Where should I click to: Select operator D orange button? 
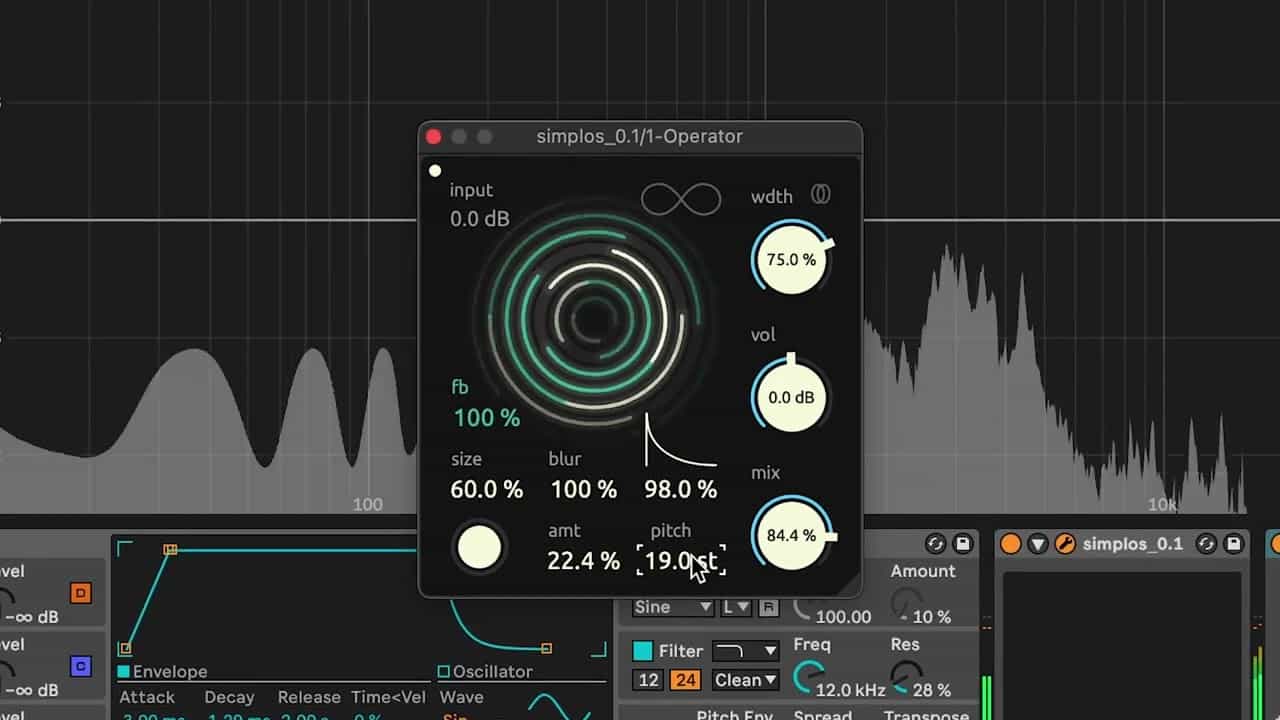pyautogui.click(x=81, y=593)
